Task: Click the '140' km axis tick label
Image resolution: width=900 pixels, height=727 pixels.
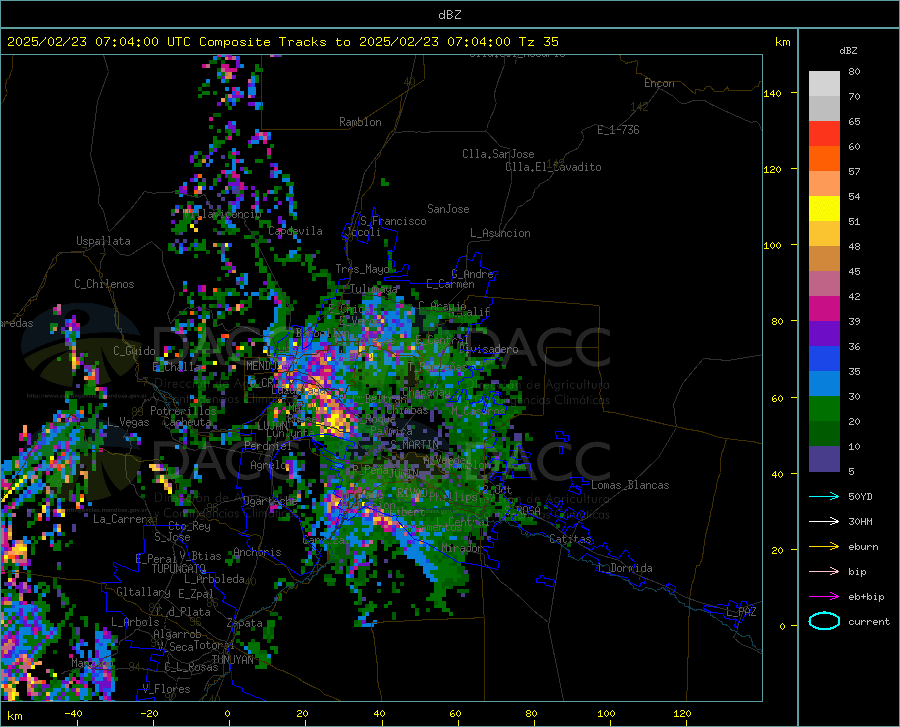Action: pyautogui.click(x=772, y=93)
